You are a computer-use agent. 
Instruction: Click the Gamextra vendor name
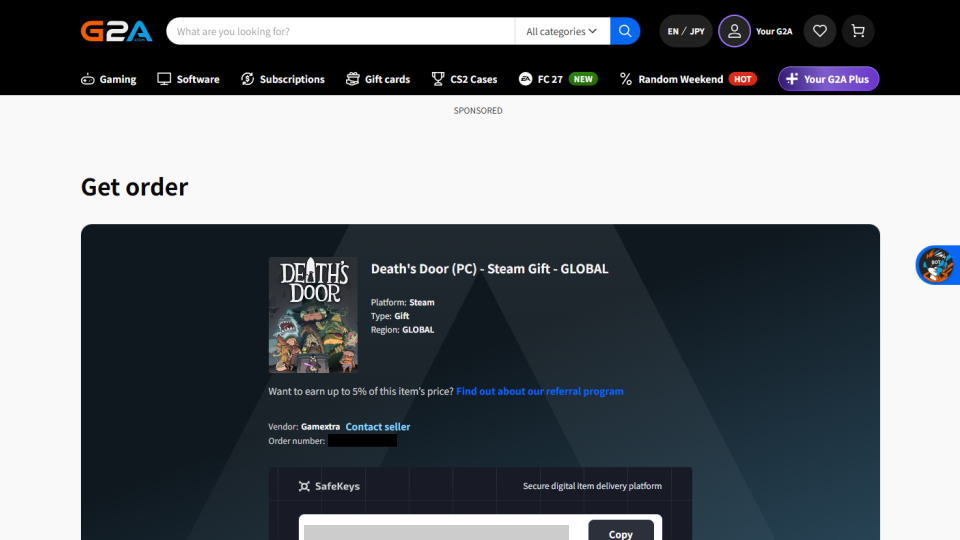coord(320,427)
